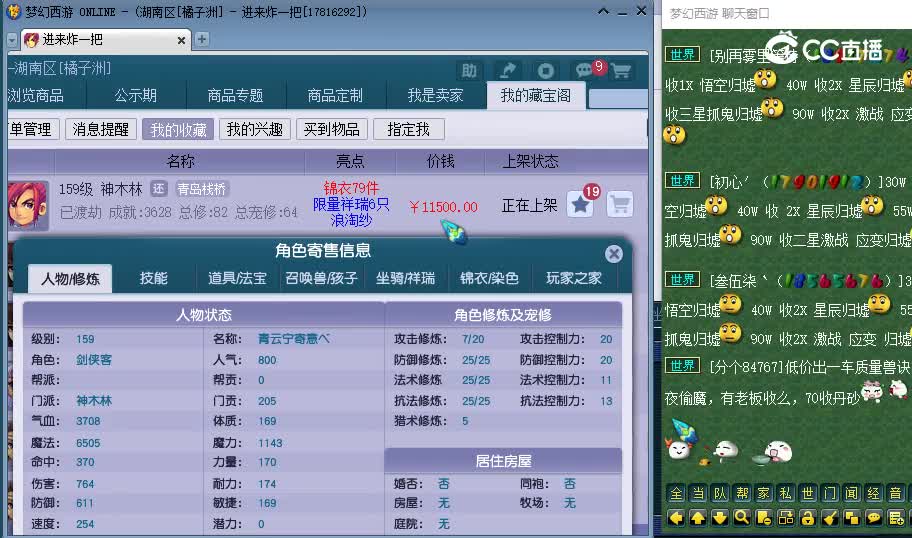
Task: Click the left arrow icon in the chat toolbar
Action: tap(675, 517)
